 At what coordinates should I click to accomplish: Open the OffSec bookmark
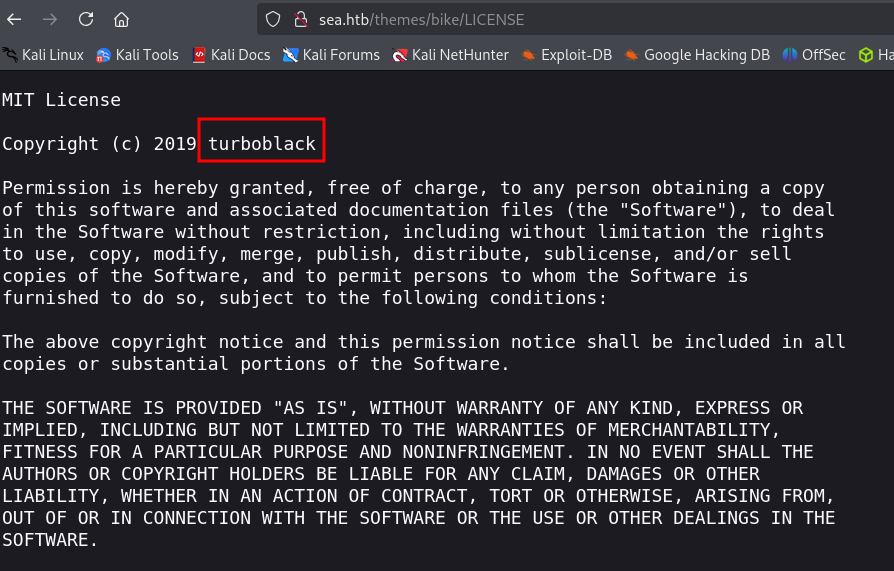click(x=813, y=55)
